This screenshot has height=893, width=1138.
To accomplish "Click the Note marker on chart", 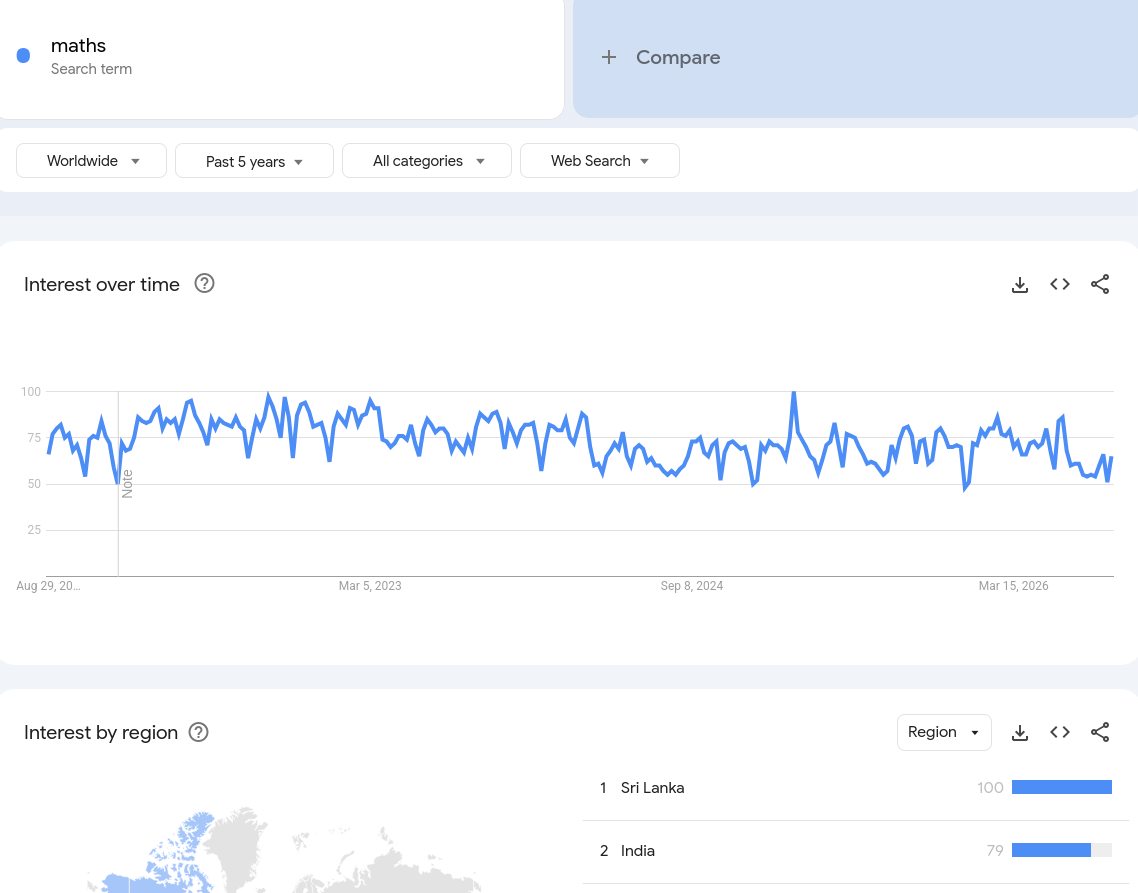I will click(127, 484).
